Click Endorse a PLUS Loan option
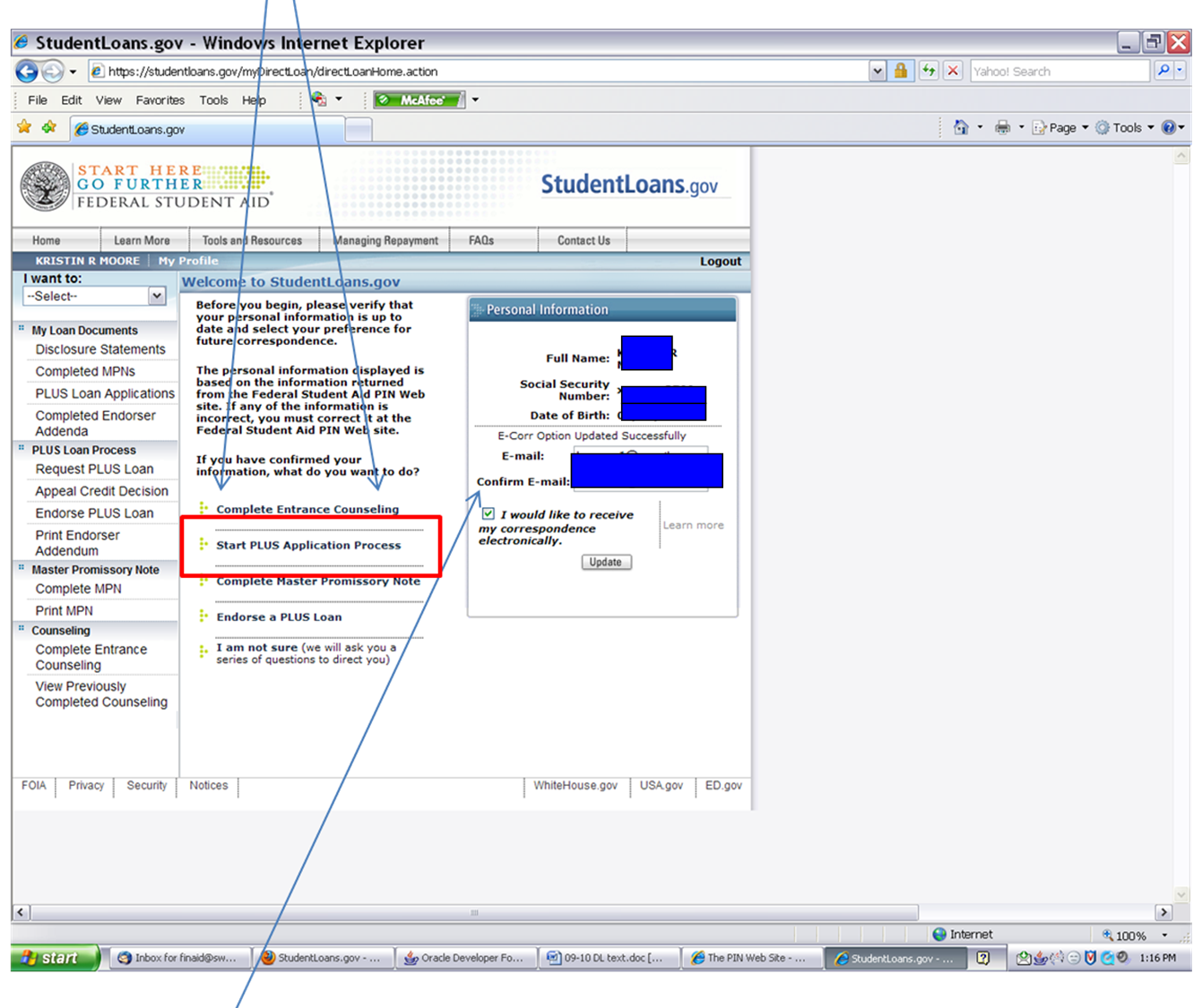The height and width of the screenshot is (1008, 1193). [279, 616]
